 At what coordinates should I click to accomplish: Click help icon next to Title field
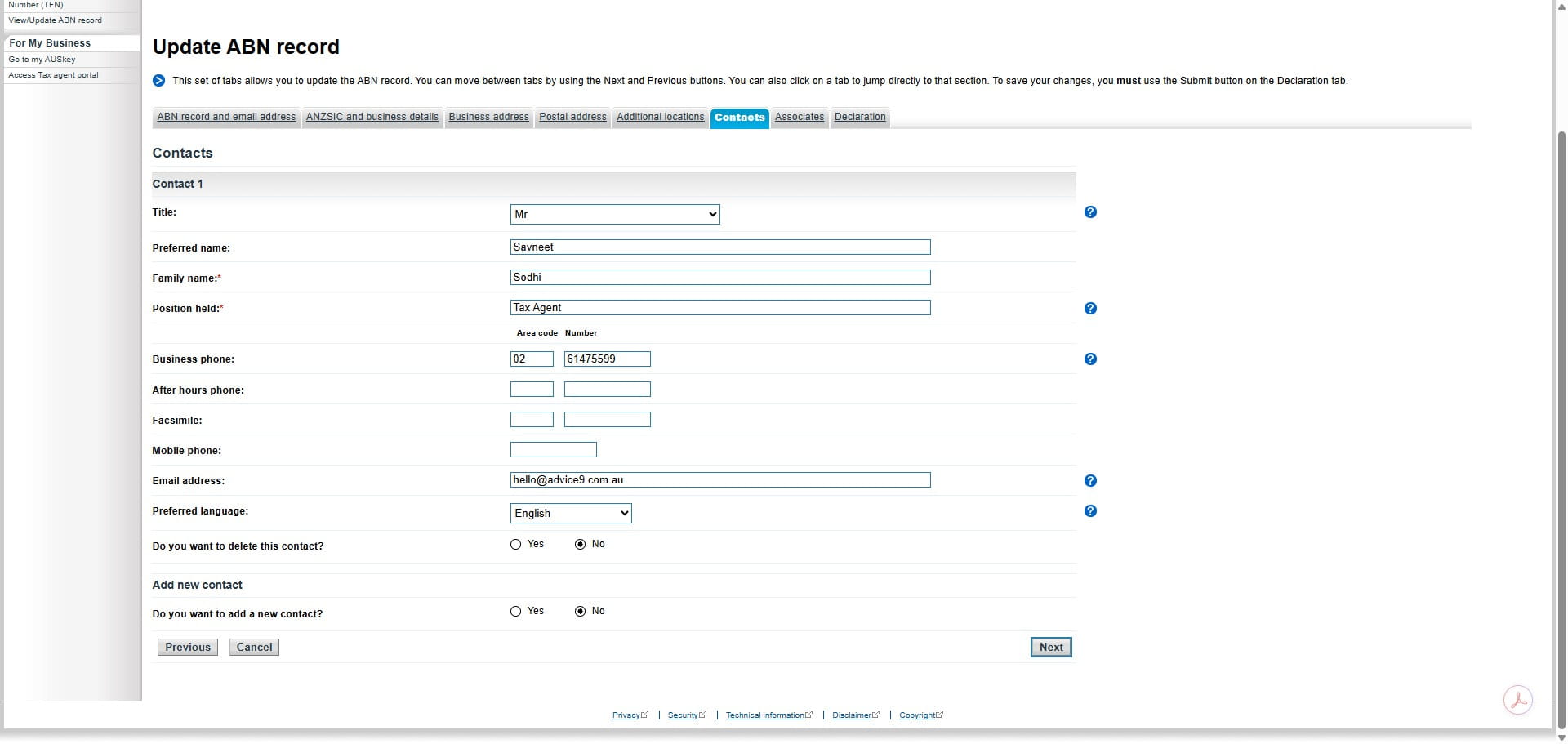[1090, 212]
